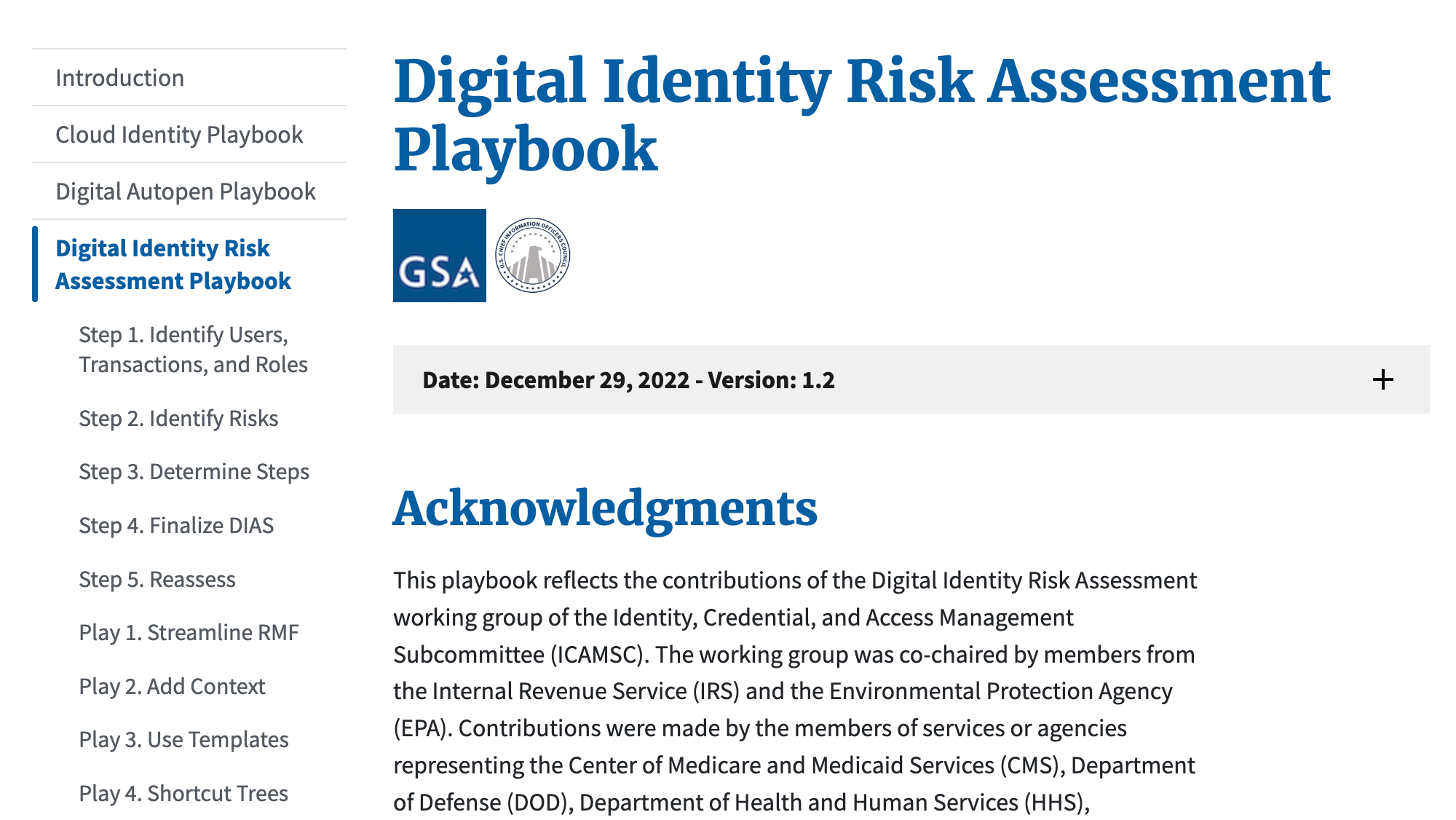Navigate to the Cloud Identity Playbook
This screenshot has width=1456, height=820.
179,135
